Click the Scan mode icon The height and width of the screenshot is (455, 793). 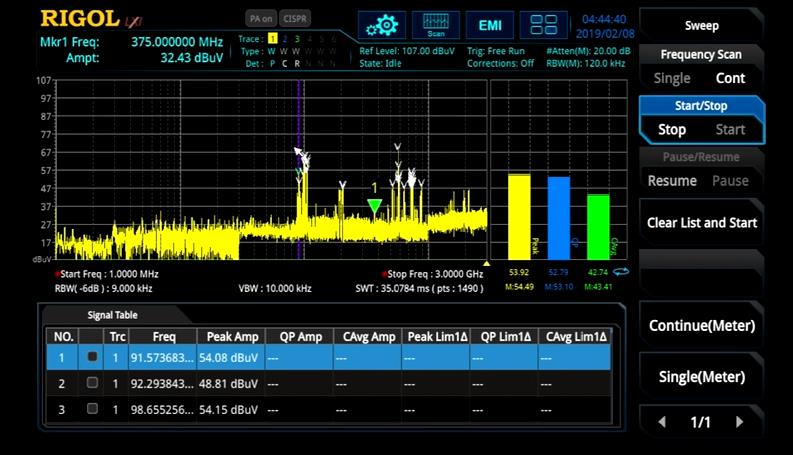[436, 24]
